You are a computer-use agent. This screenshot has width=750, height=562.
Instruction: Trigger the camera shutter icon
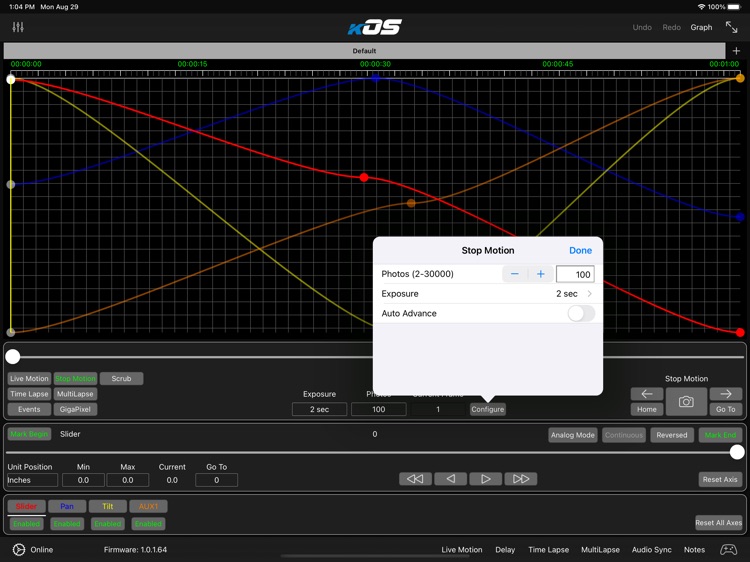[x=686, y=402]
